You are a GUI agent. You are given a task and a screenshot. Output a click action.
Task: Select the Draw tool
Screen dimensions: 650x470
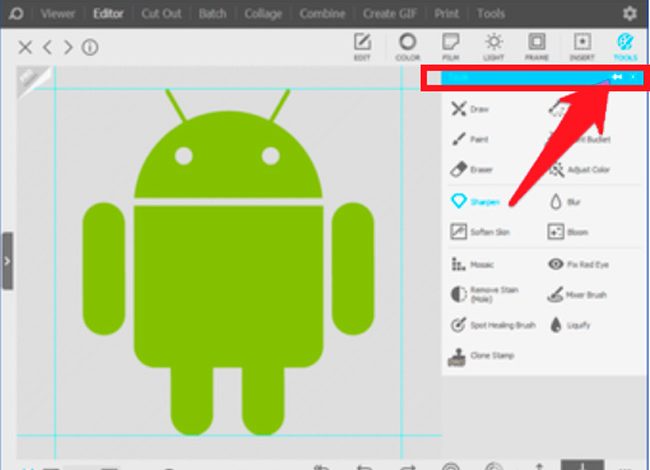click(x=470, y=109)
